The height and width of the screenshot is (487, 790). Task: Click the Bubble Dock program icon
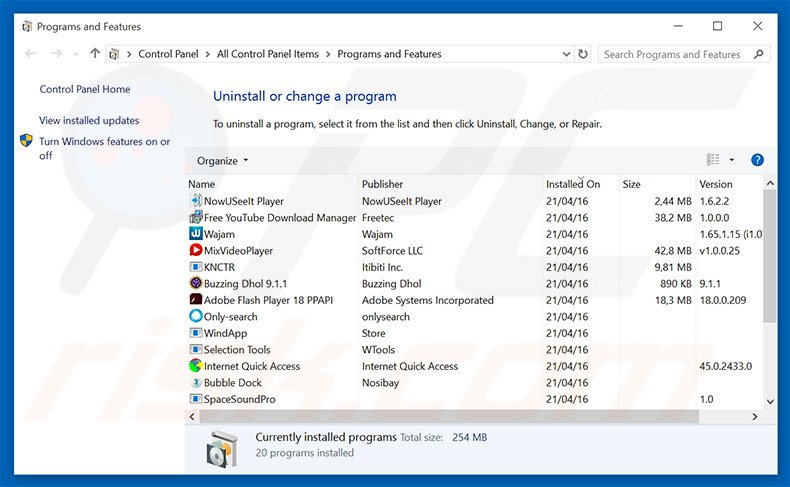pos(195,382)
